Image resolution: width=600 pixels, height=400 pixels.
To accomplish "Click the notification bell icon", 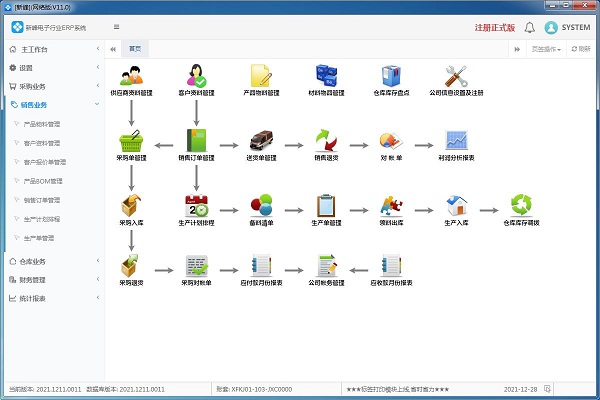I will [x=529, y=27].
